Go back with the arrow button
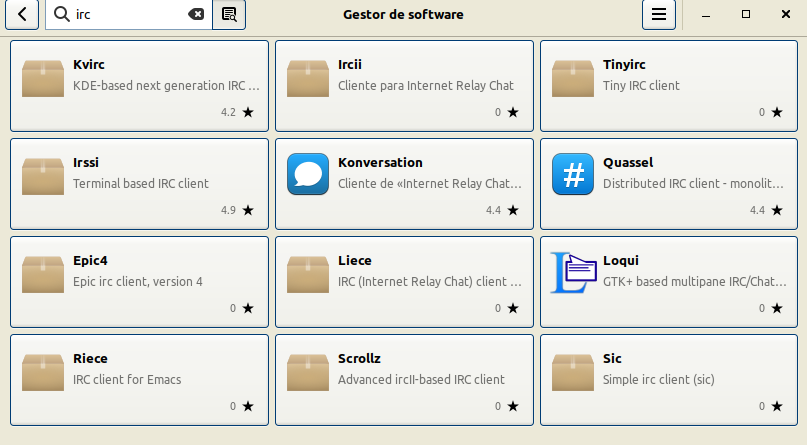 [x=22, y=14]
